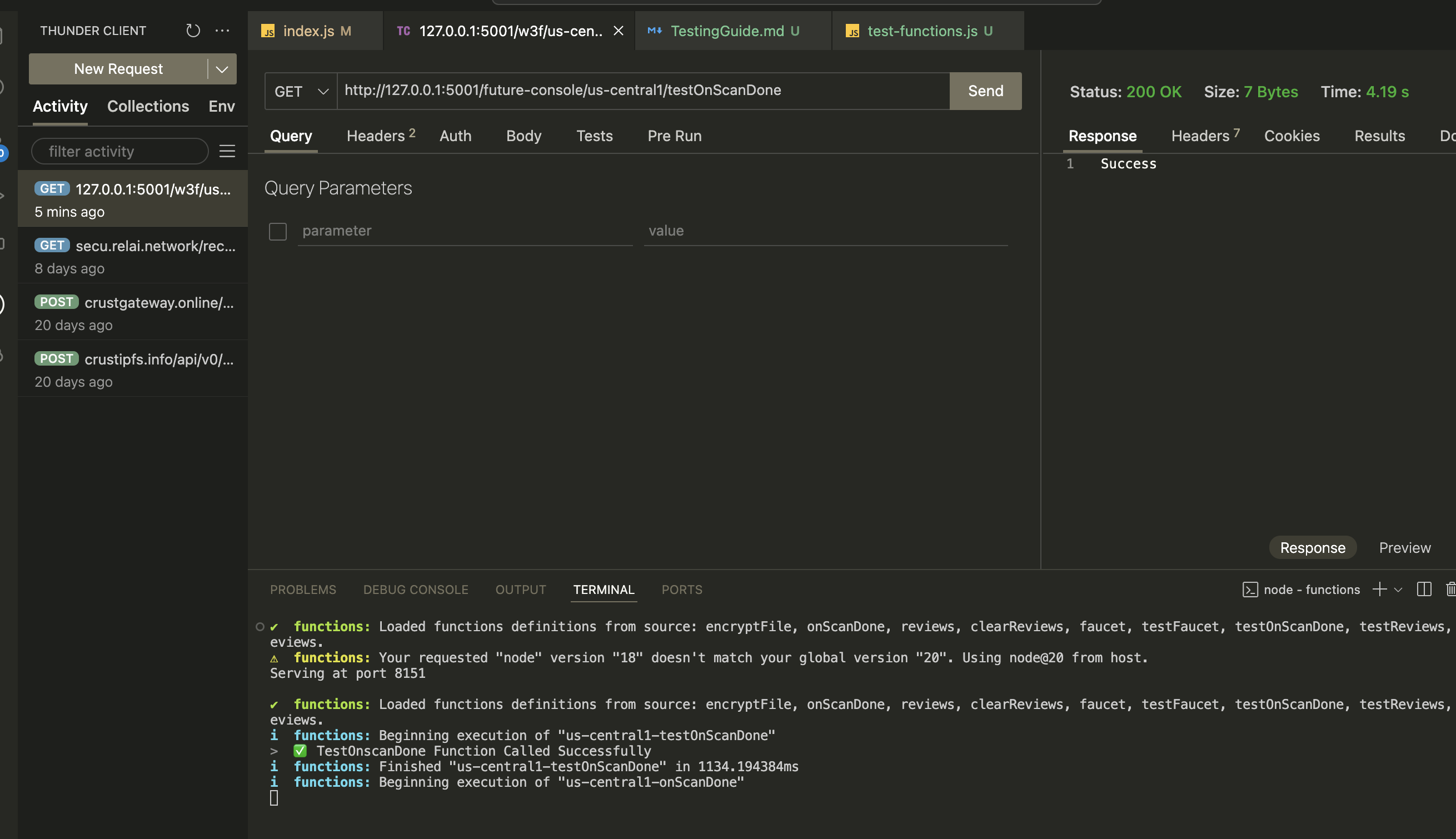
Task: Open the Cookies tab
Action: (x=1291, y=136)
